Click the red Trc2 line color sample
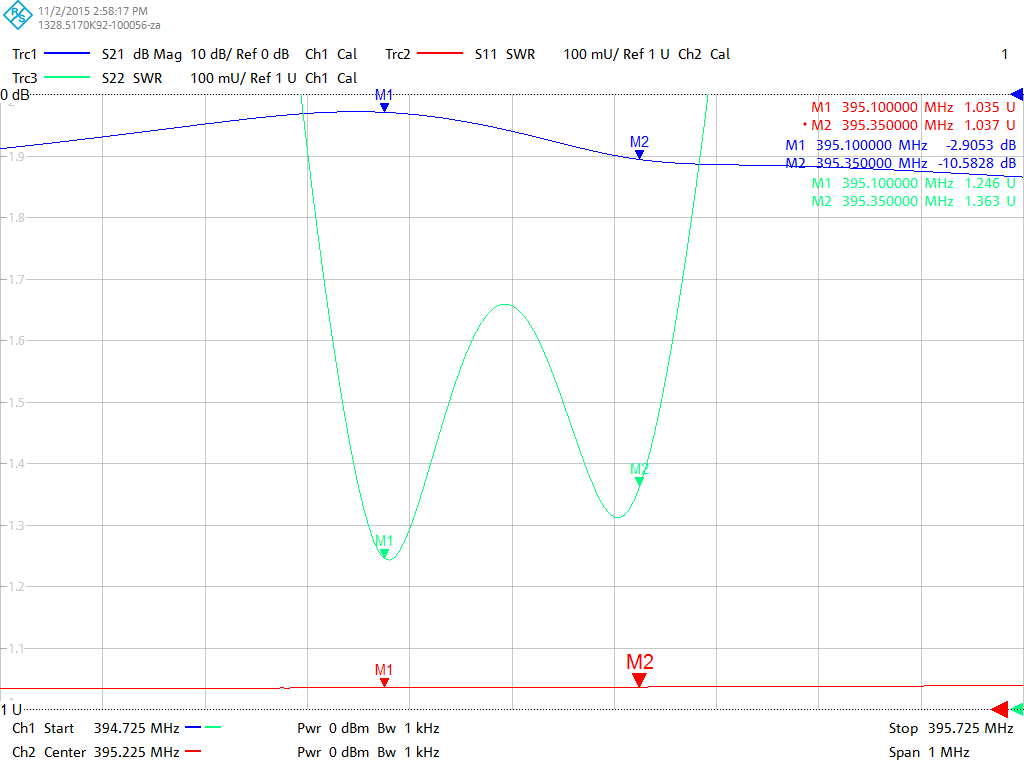Viewport: 1024px width, 768px height. (440, 54)
